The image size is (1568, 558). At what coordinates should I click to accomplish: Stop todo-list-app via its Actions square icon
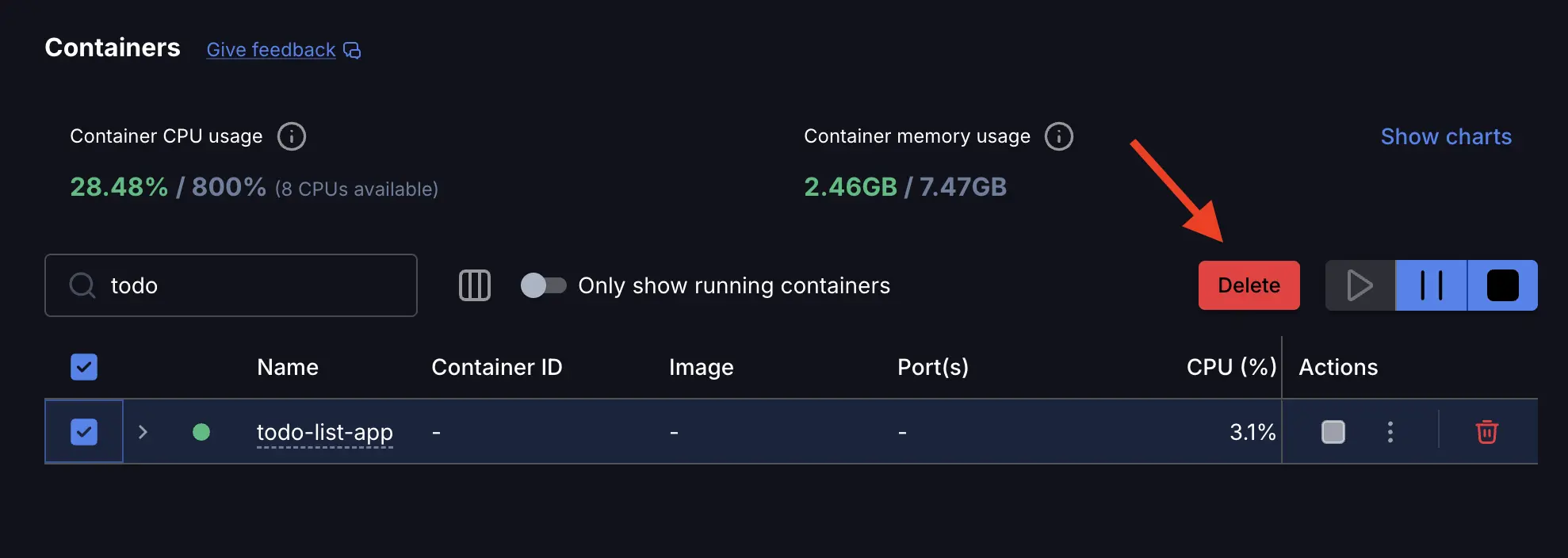1333,432
